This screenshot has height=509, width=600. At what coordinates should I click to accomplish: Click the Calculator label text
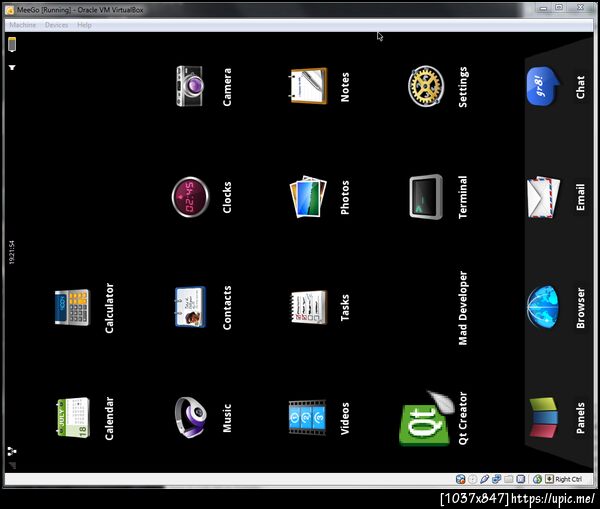[109, 308]
